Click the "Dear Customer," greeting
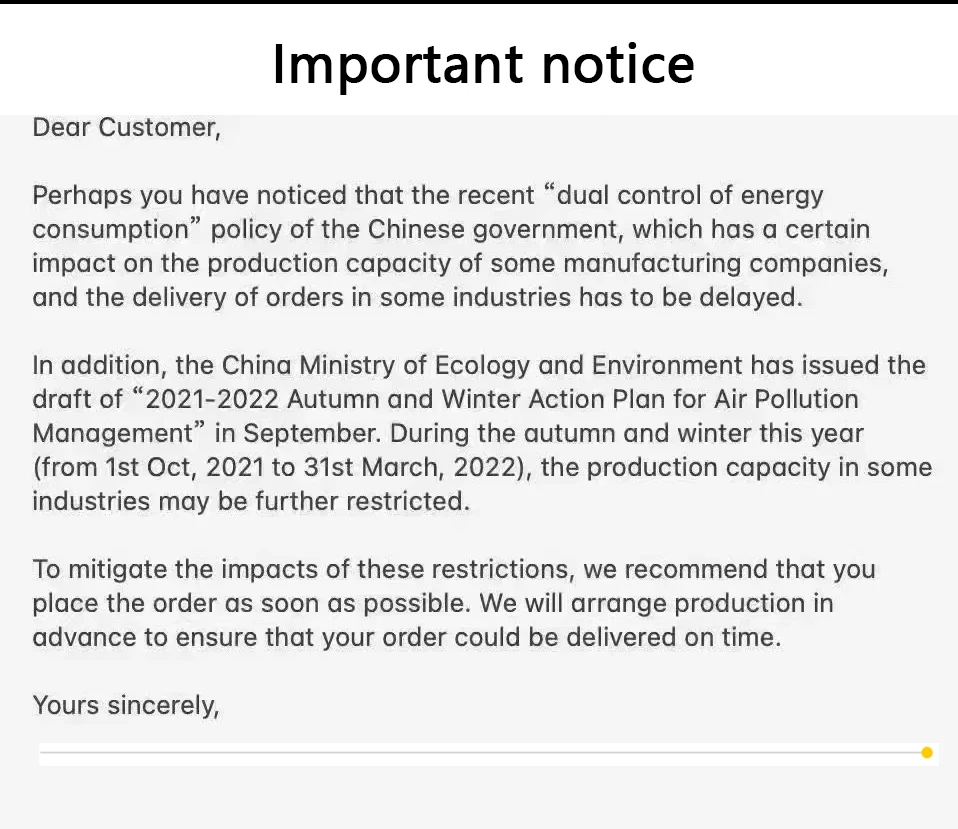Image resolution: width=958 pixels, height=829 pixels. (126, 128)
